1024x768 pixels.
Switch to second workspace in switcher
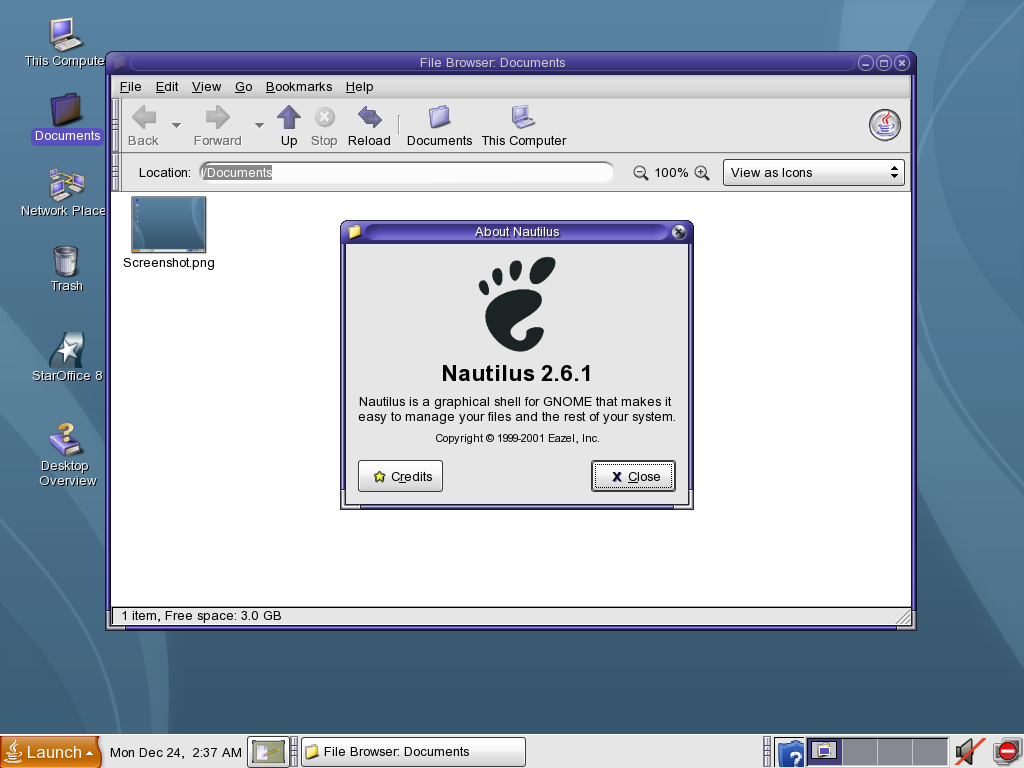click(859, 751)
